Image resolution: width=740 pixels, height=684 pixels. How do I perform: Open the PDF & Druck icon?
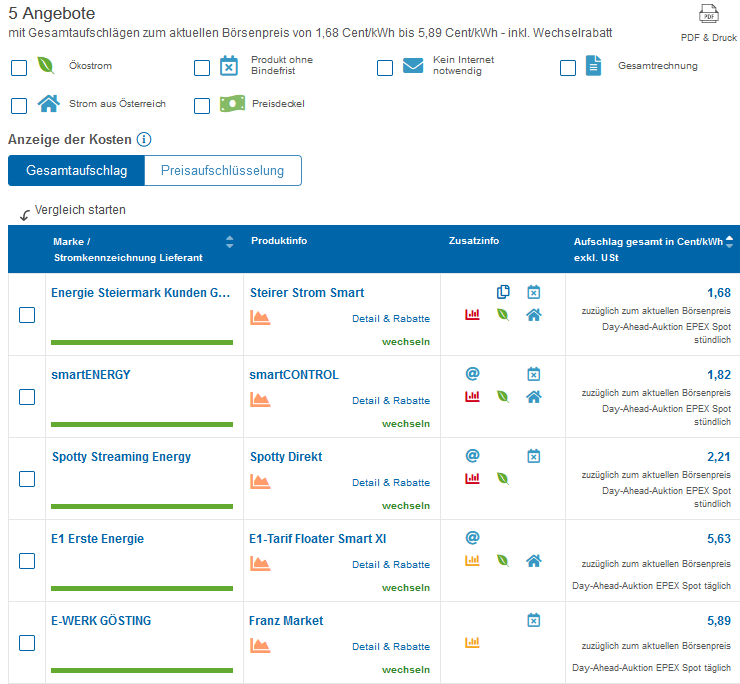click(x=708, y=14)
